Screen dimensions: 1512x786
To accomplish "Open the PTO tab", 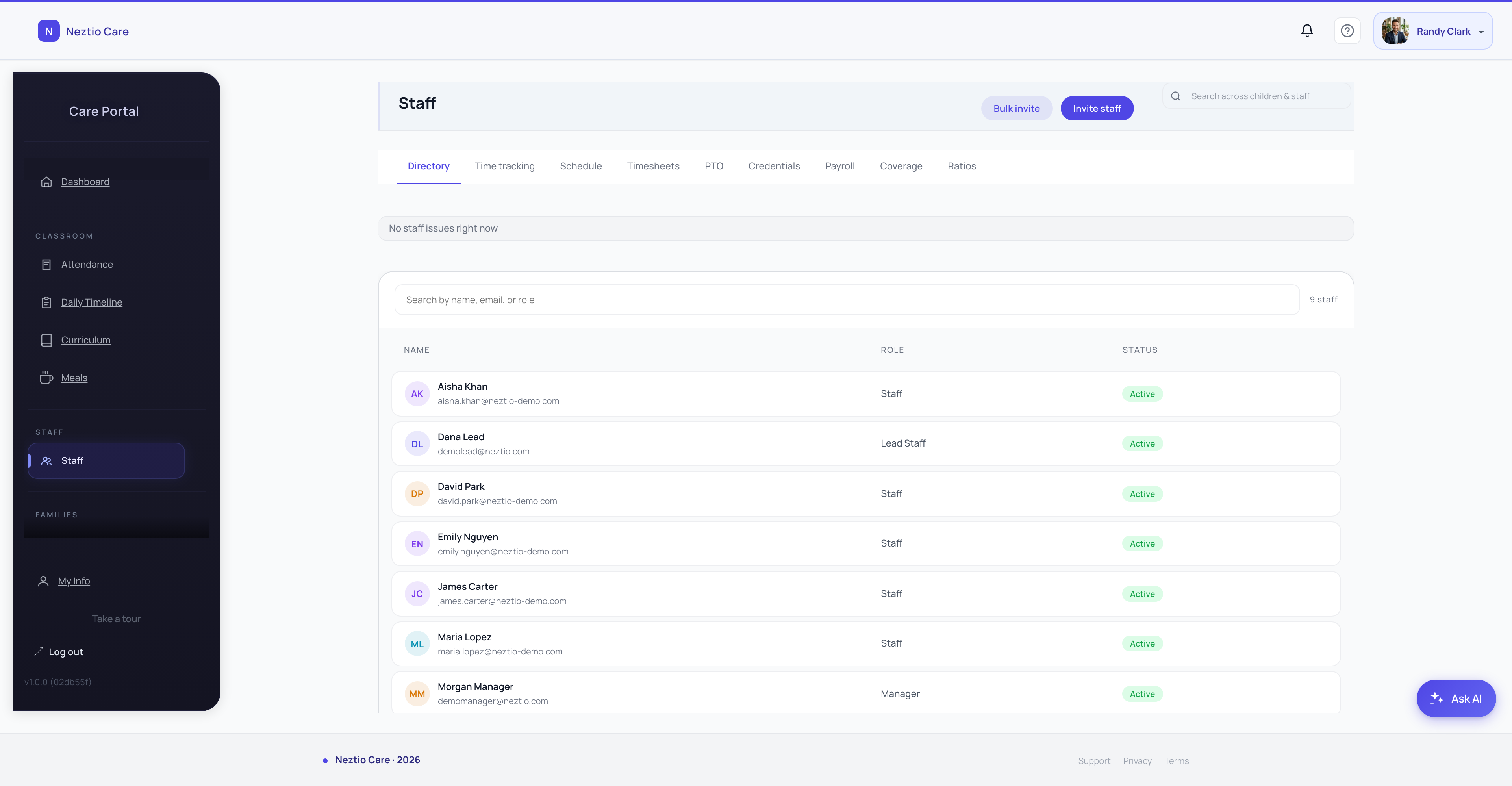I will (714, 166).
